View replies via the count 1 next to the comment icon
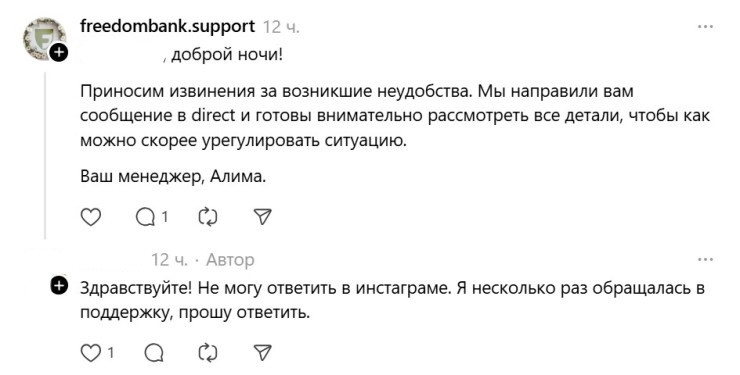Screen dimensions: 740x375 click(x=165, y=217)
